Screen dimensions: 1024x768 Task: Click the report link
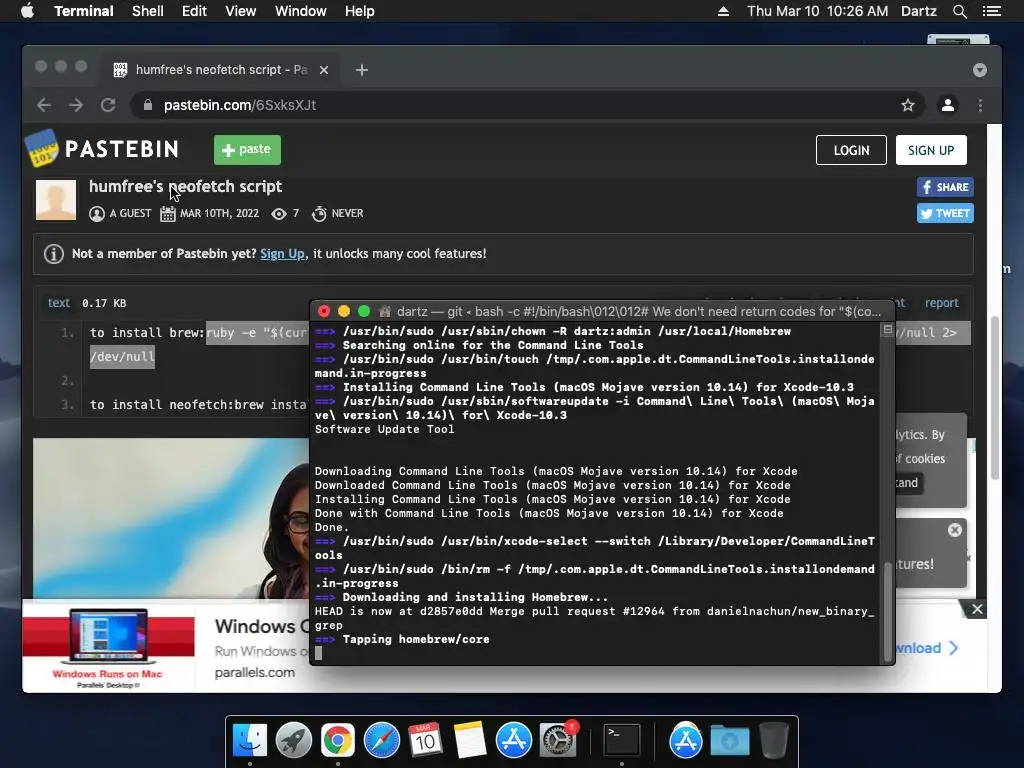coord(941,302)
